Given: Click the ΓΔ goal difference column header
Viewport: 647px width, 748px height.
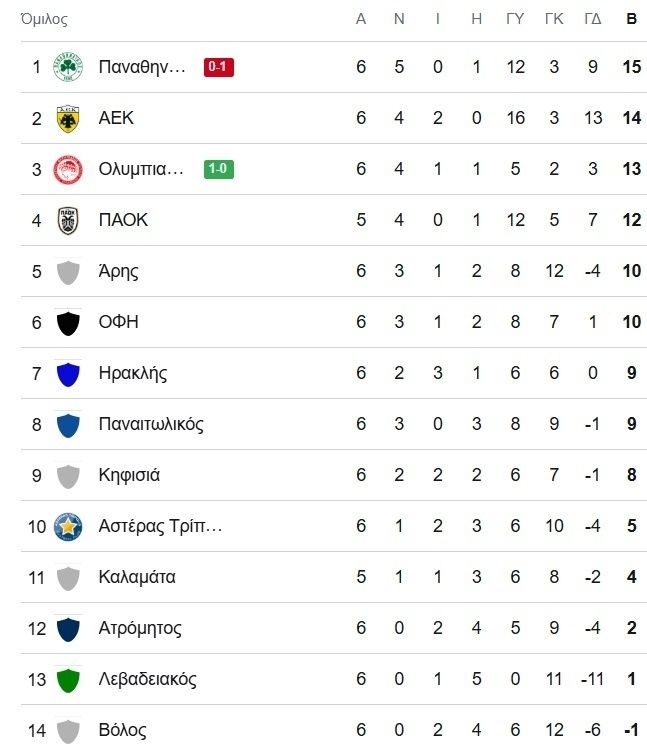Looking at the screenshot, I should click(x=593, y=19).
